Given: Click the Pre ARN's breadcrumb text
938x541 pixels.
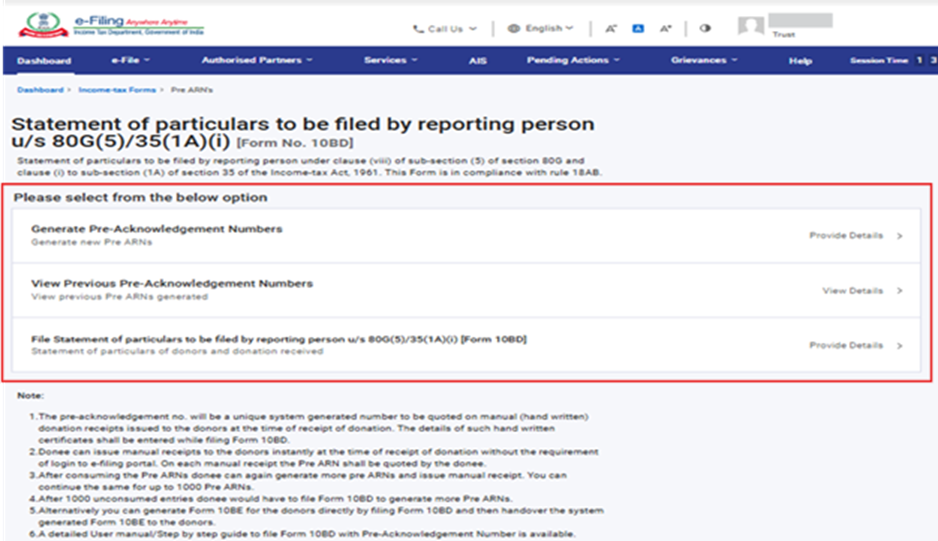Looking at the screenshot, I should coord(191,90).
